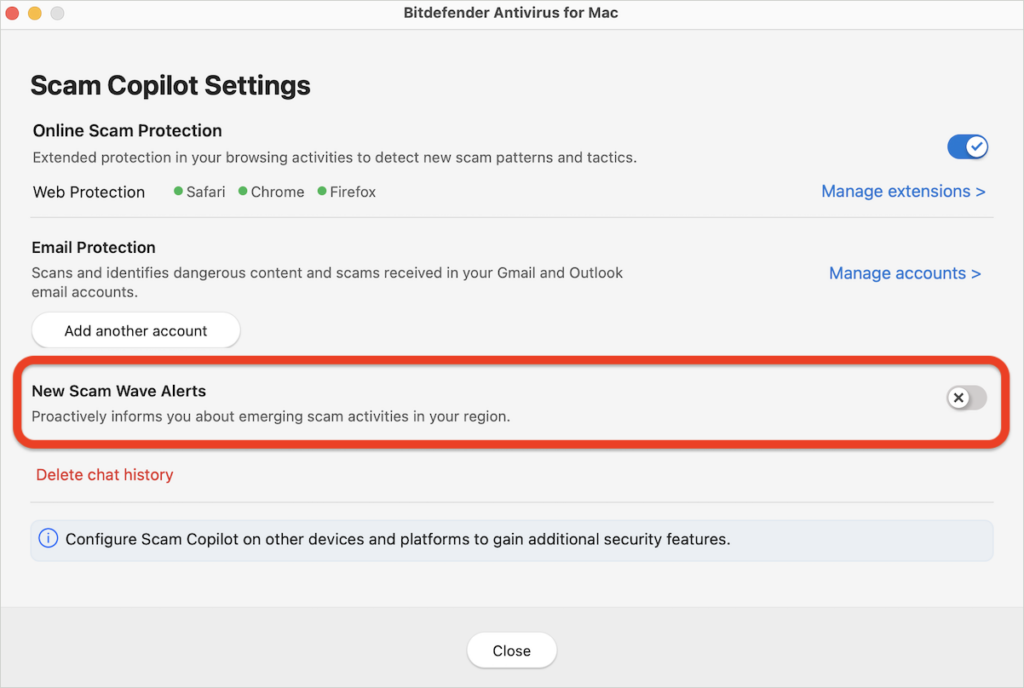The height and width of the screenshot is (688, 1024).
Task: Click the X inside the New Scam Wave Alerts switch
Action: point(957,397)
